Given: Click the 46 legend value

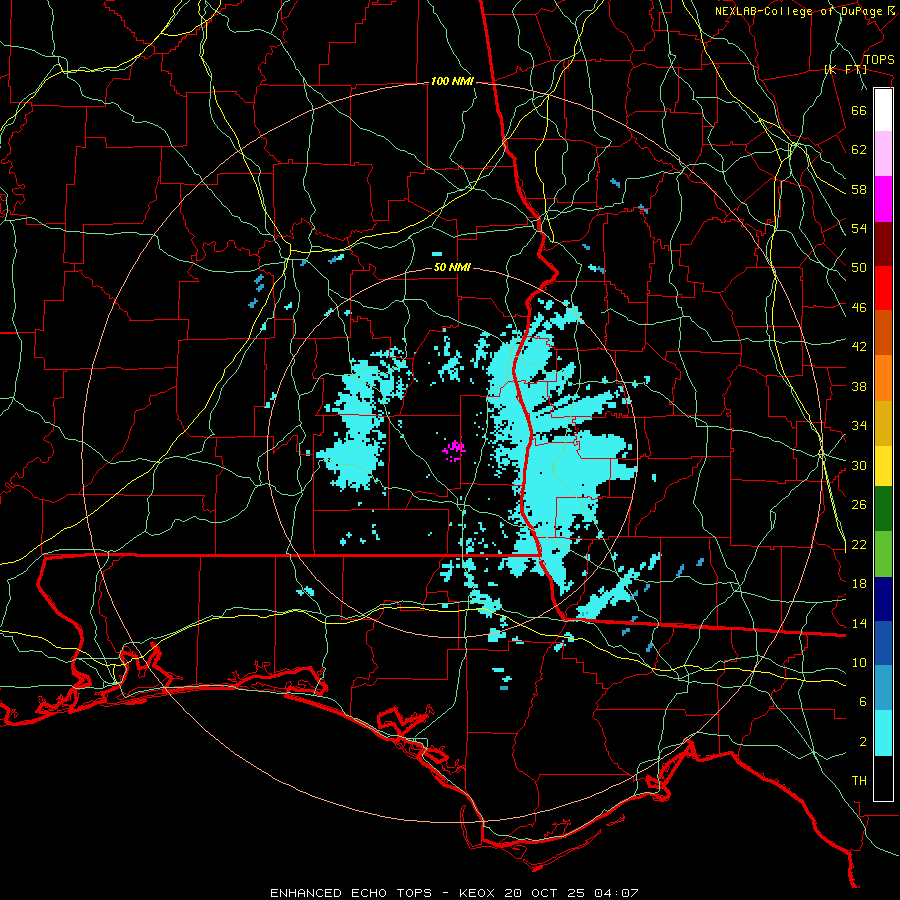Looking at the screenshot, I should tap(859, 308).
